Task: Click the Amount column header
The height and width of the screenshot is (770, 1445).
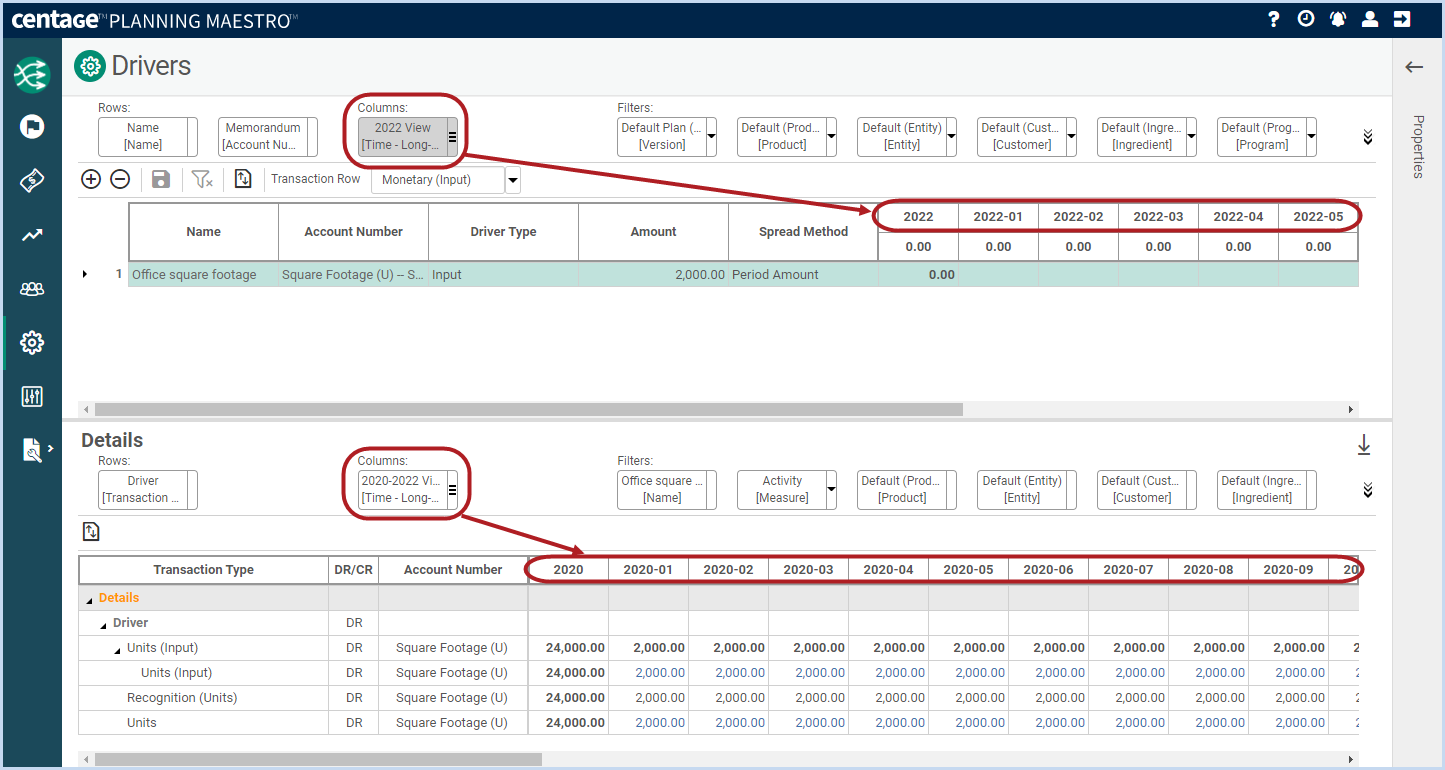Action: (x=653, y=232)
